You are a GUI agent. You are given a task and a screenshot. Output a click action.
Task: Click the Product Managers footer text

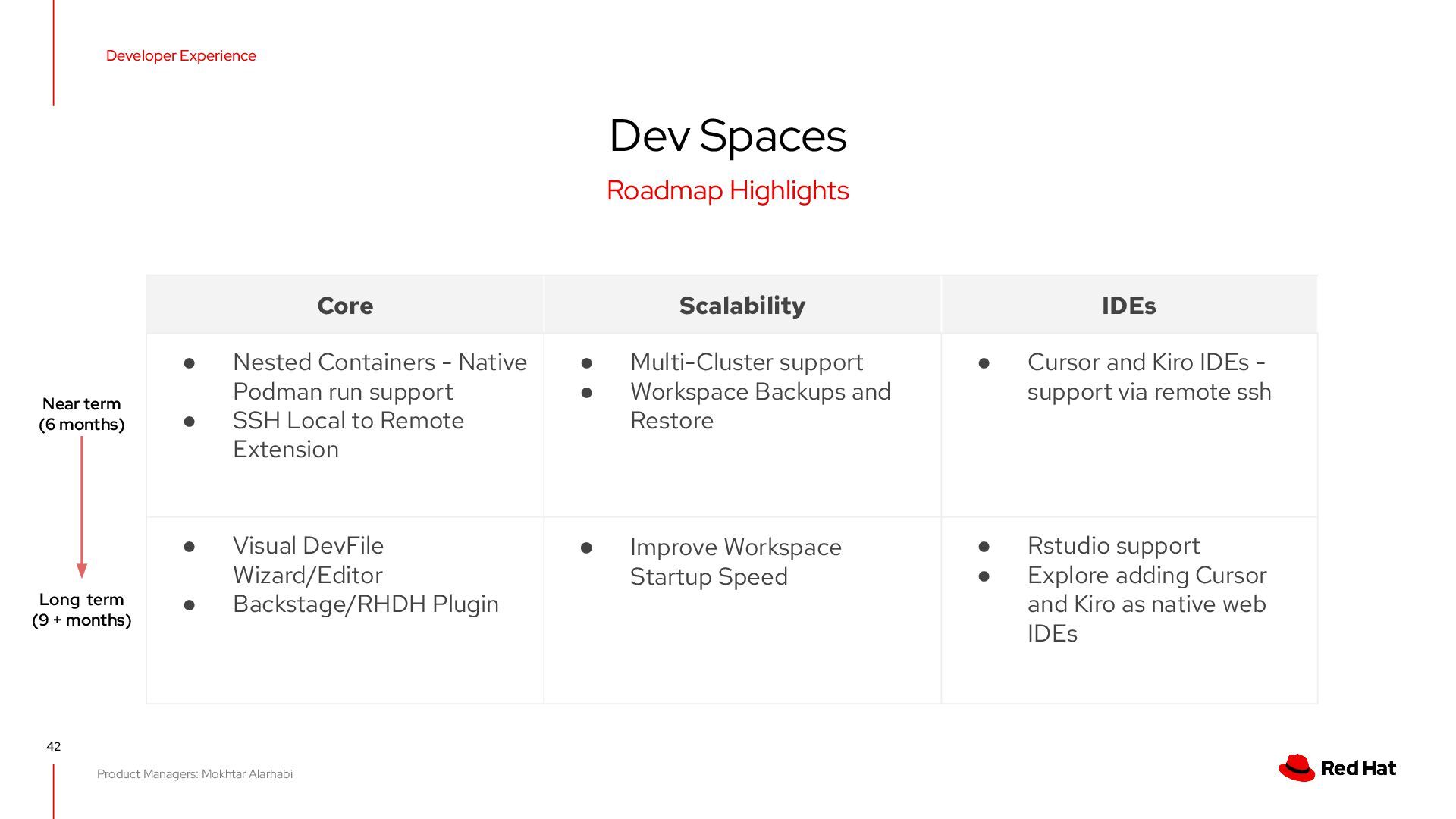195,773
